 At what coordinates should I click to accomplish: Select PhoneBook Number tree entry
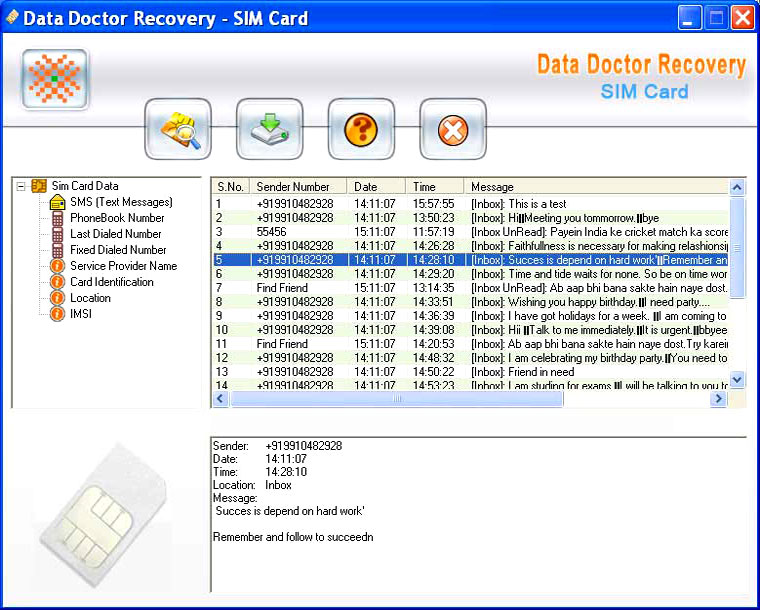tap(117, 218)
